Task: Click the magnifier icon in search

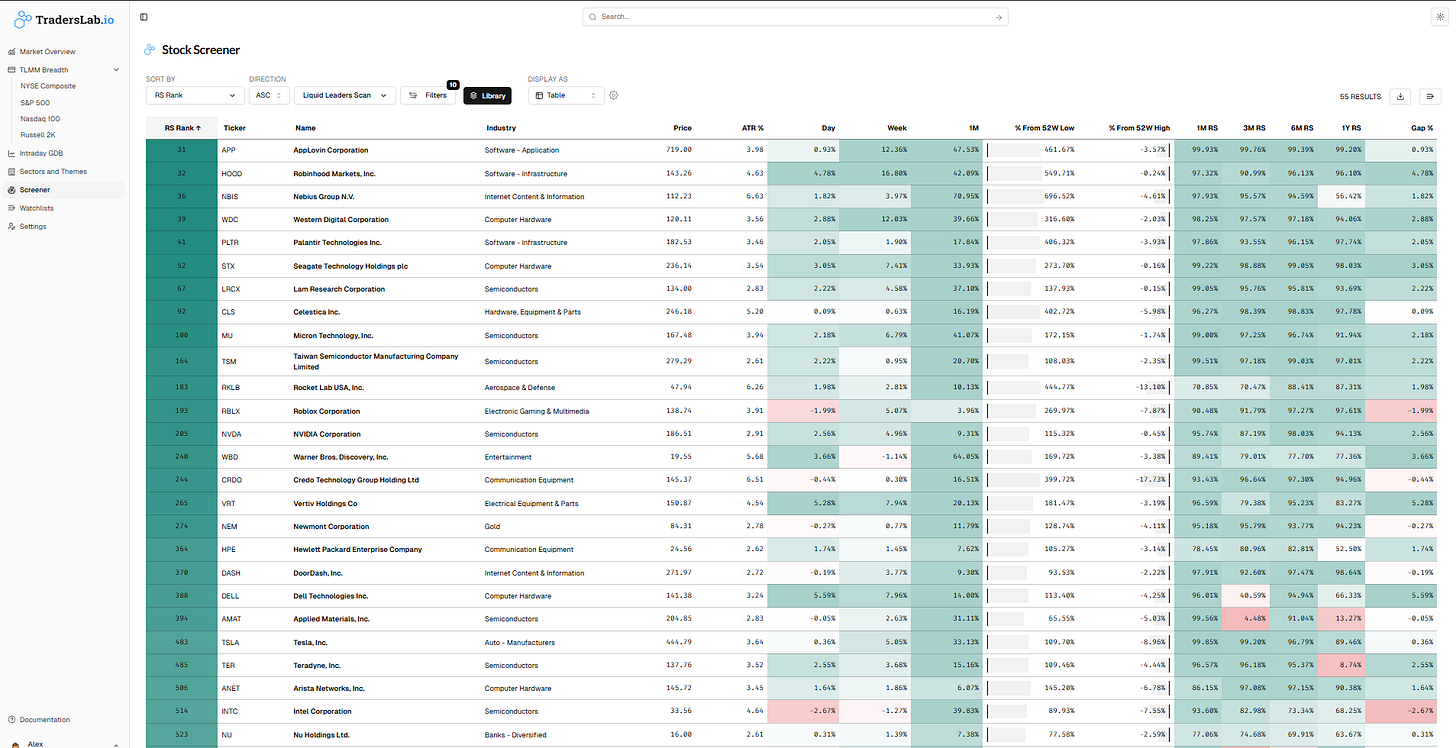Action: click(594, 17)
